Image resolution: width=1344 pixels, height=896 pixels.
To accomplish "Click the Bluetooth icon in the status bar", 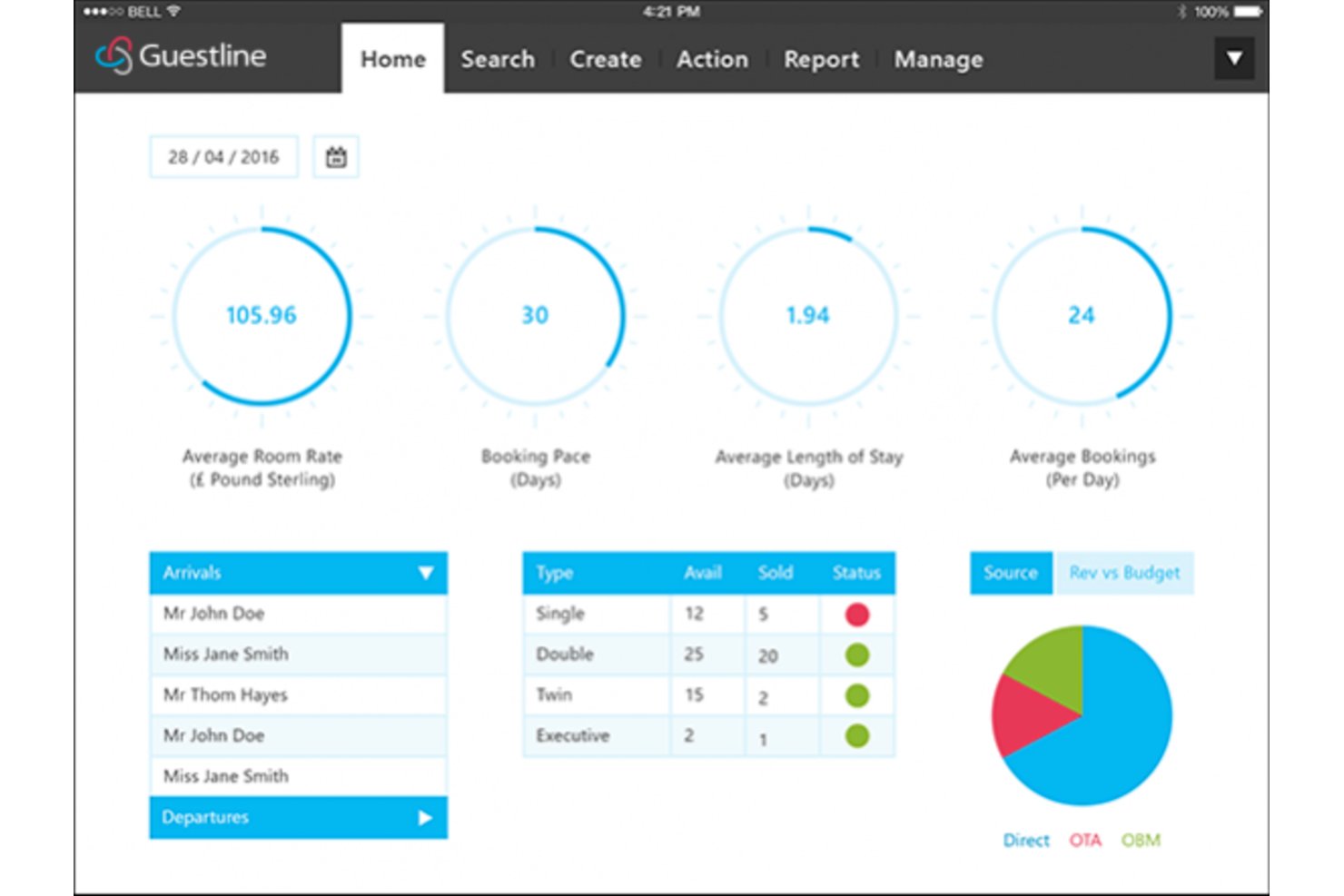I will coord(1181,12).
